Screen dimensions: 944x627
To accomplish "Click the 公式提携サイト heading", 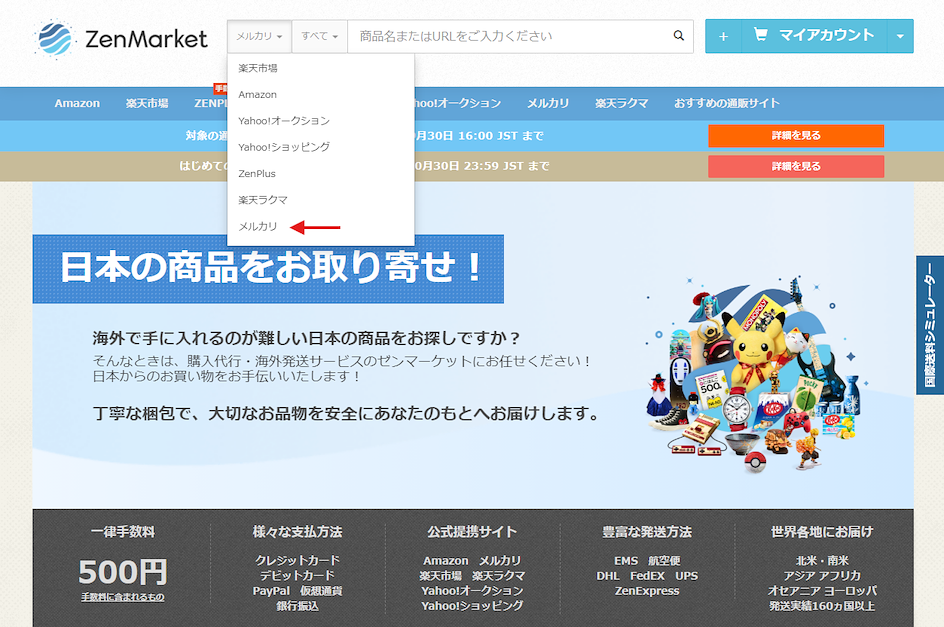I will [x=472, y=532].
